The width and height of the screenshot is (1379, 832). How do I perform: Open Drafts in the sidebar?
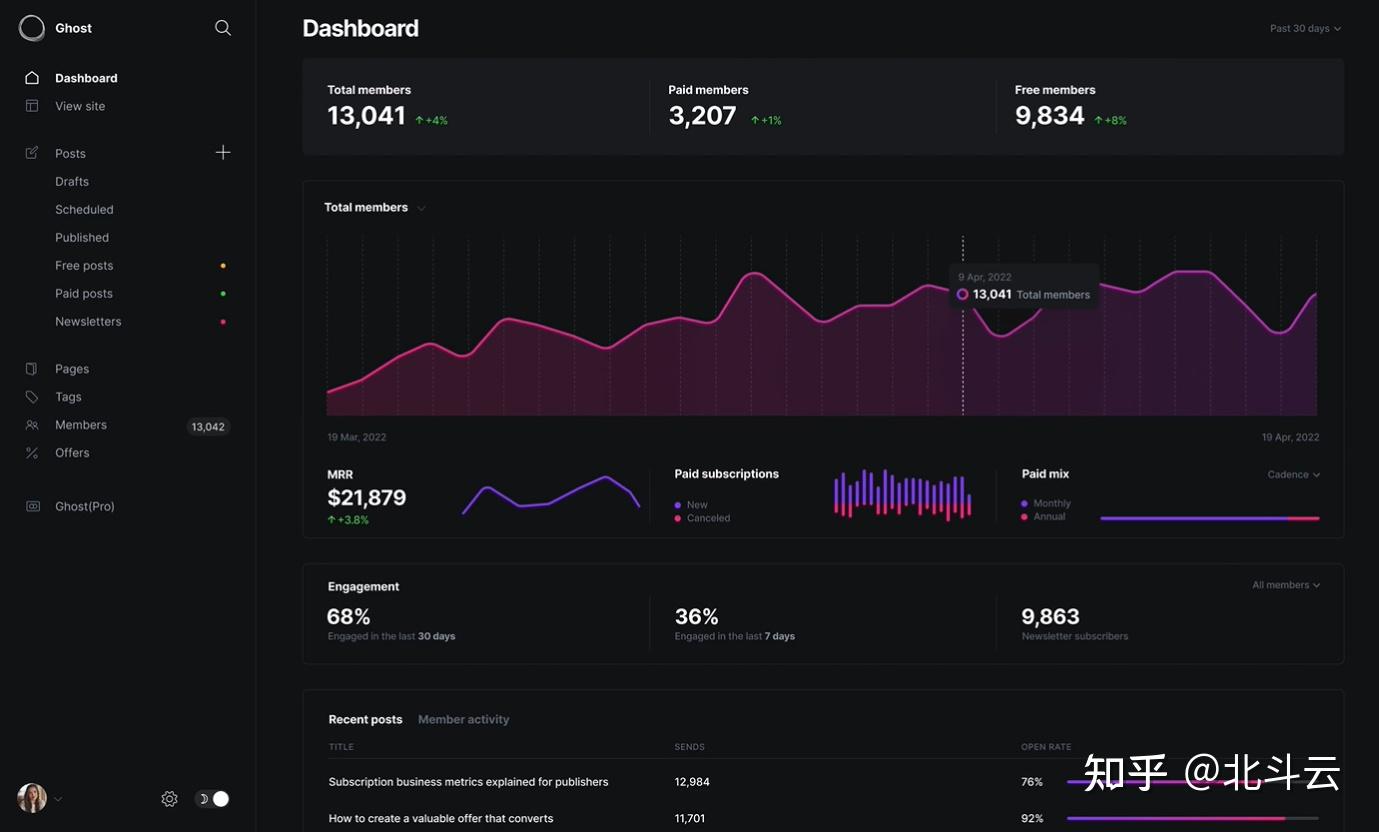tap(72, 182)
